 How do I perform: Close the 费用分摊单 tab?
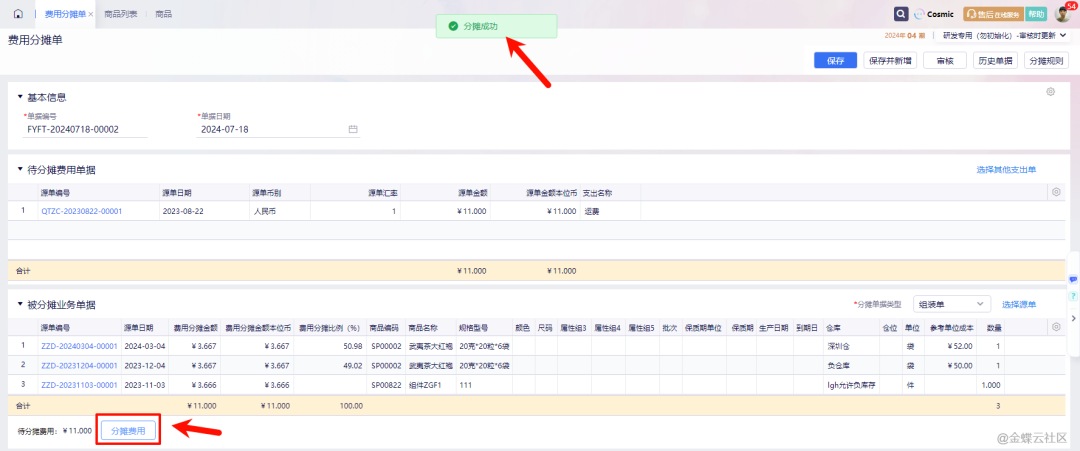click(x=92, y=14)
